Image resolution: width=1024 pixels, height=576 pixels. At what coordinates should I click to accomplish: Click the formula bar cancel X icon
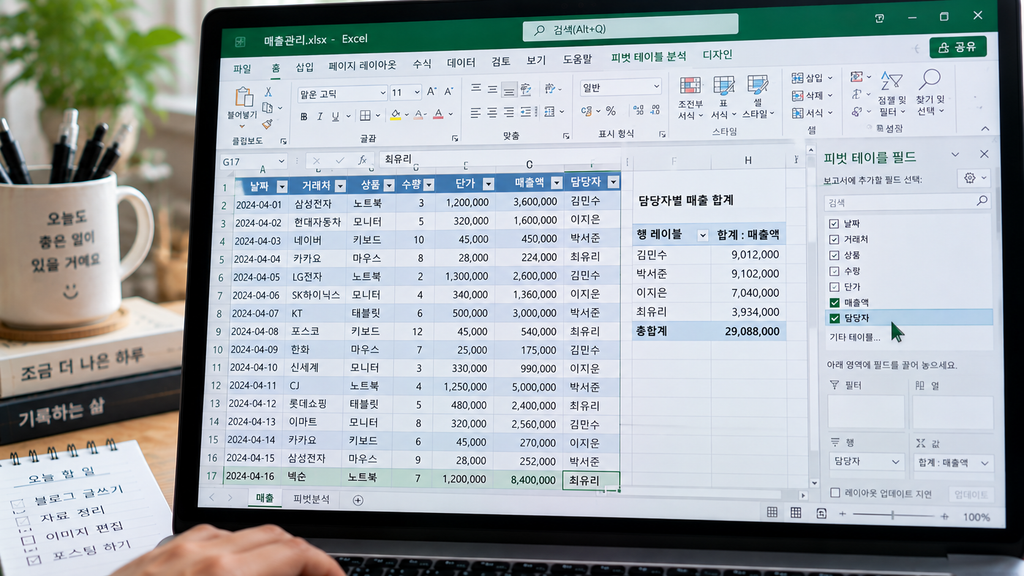click(316, 161)
